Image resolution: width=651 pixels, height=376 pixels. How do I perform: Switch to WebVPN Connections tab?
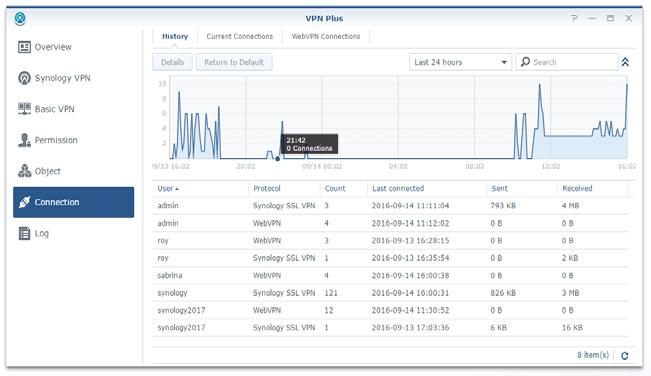tap(326, 37)
